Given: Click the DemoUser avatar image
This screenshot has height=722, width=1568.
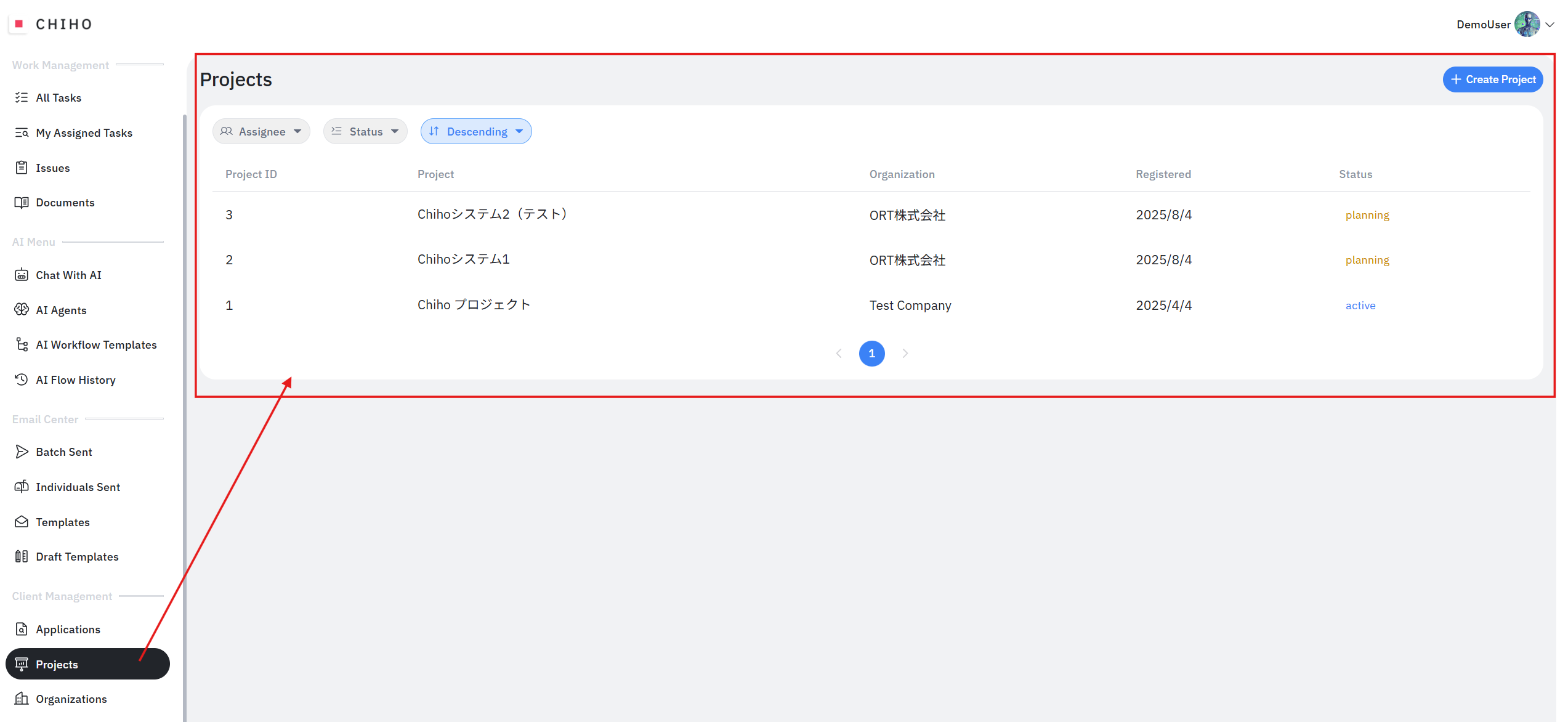Looking at the screenshot, I should pyautogui.click(x=1527, y=25).
